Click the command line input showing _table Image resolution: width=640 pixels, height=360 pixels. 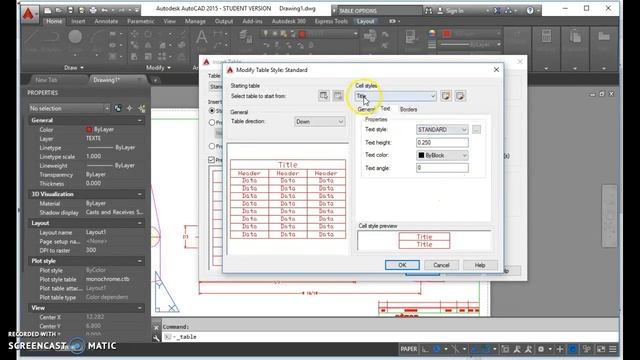point(390,337)
